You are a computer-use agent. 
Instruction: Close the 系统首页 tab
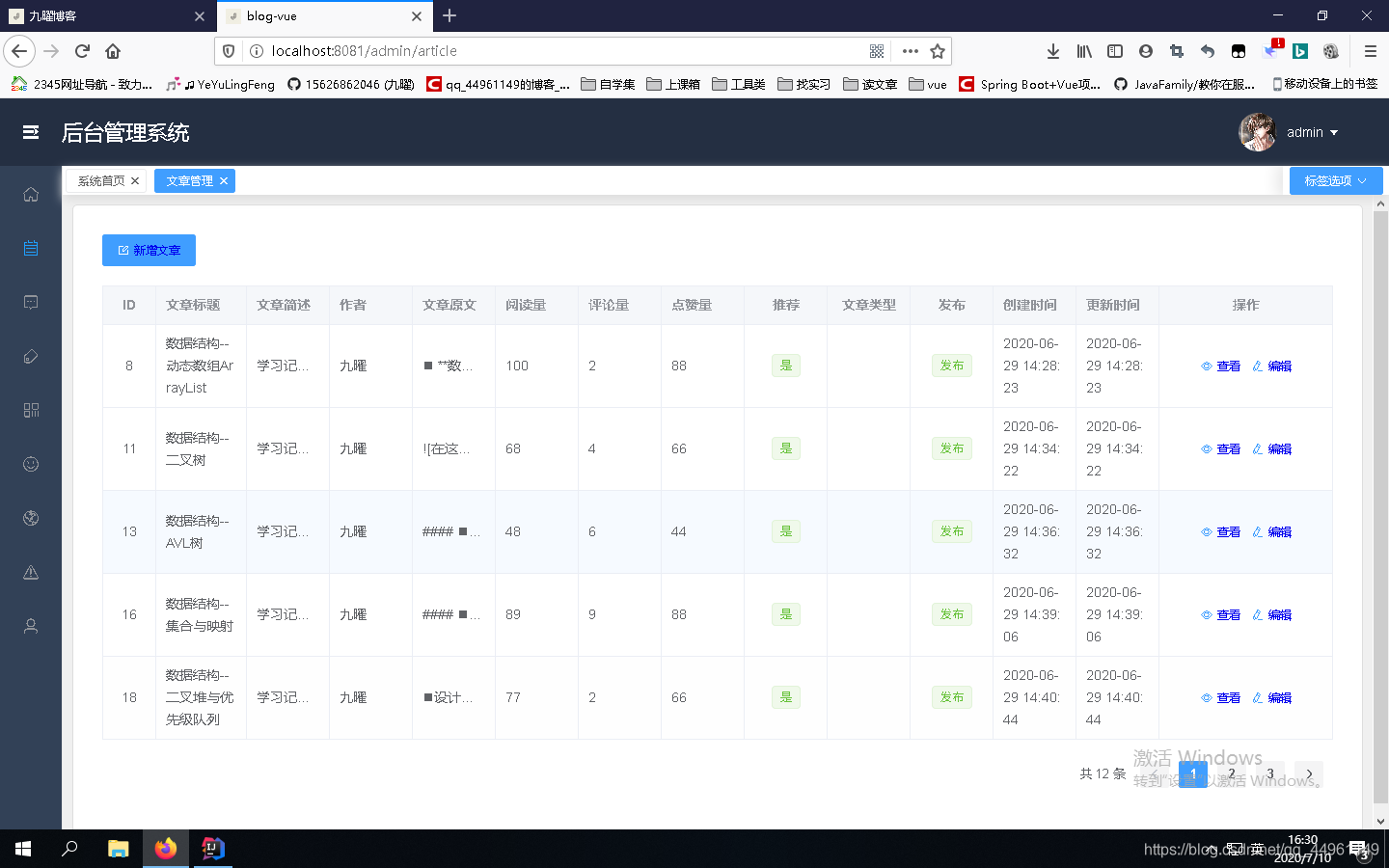135,180
